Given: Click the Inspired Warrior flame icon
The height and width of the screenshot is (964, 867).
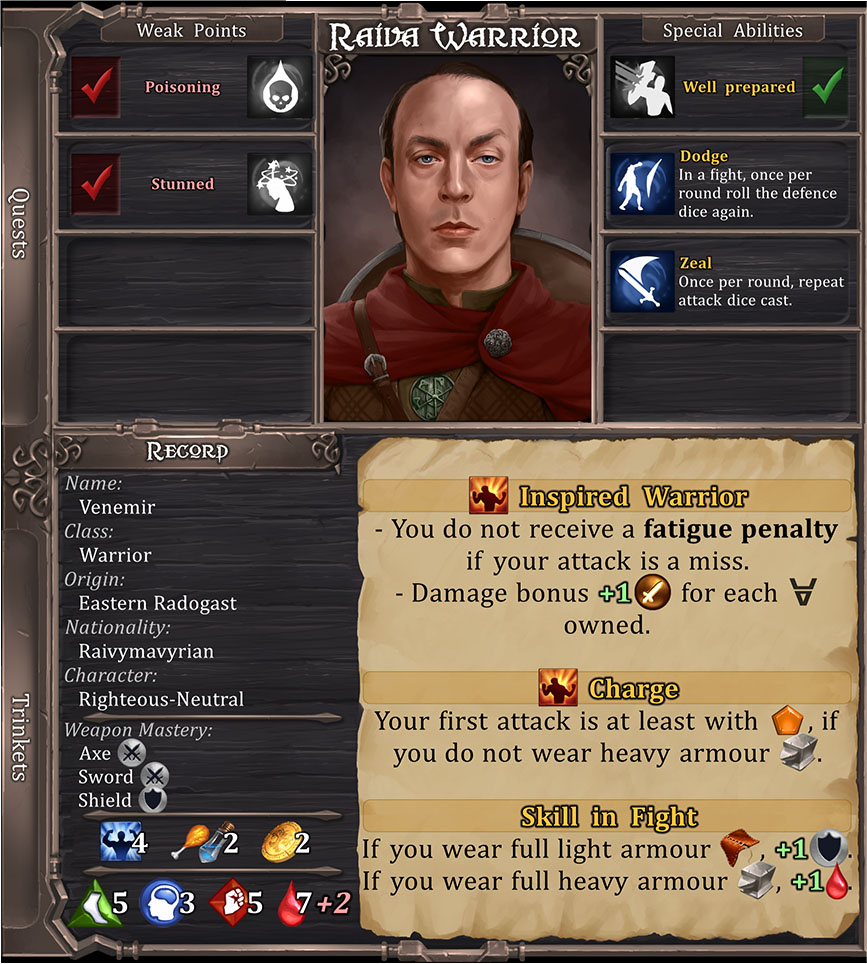Looking at the screenshot, I should tap(488, 495).
